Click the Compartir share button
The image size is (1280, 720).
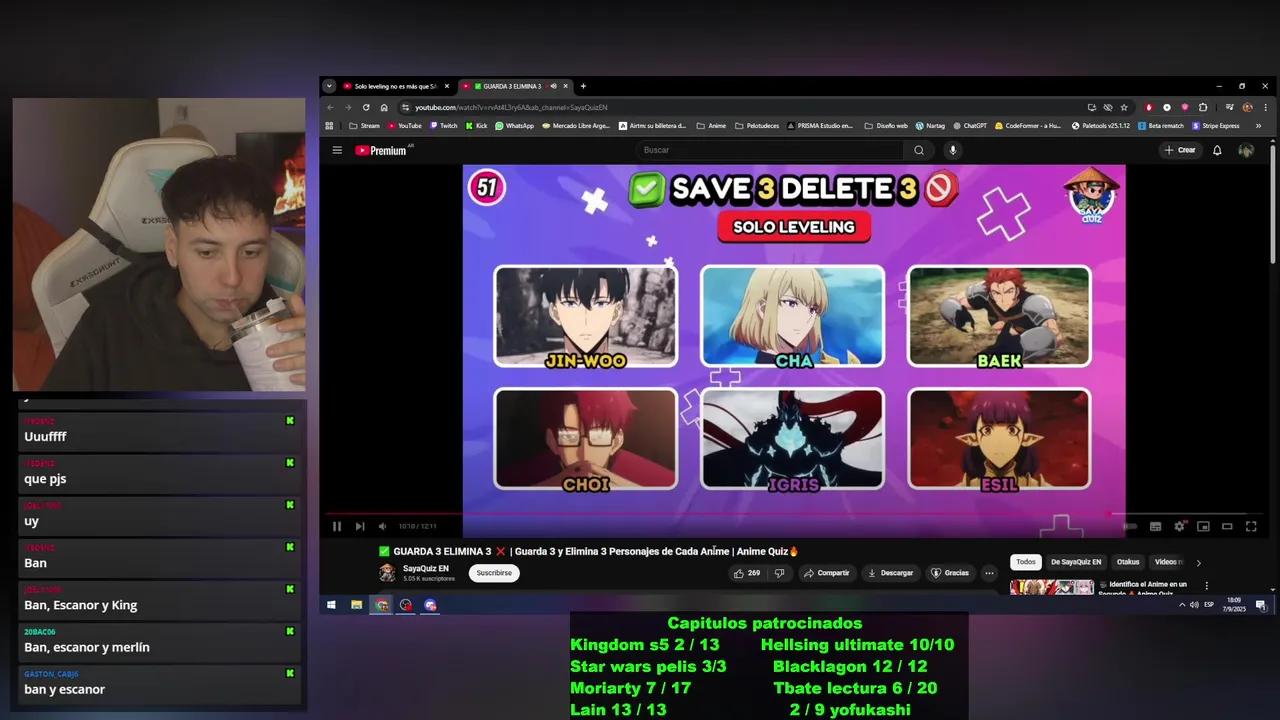click(826, 573)
